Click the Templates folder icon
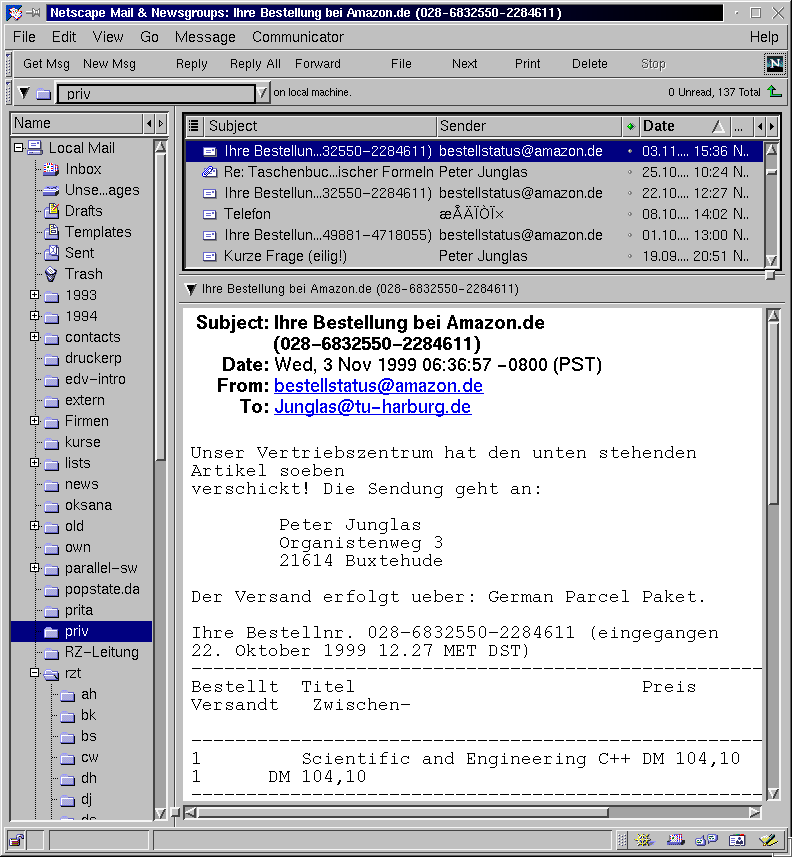The height and width of the screenshot is (857, 792). point(51,232)
